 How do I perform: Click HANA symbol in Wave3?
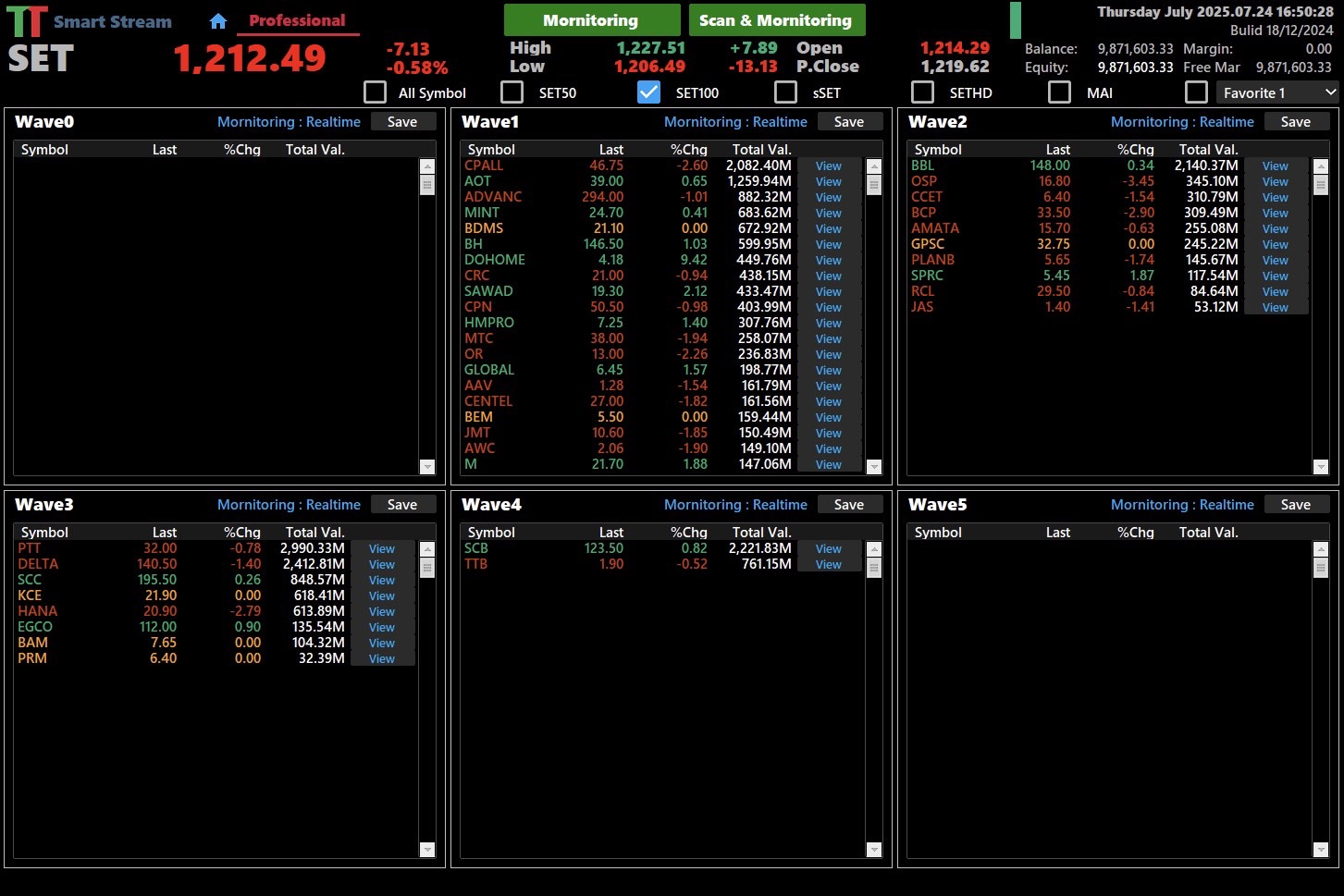[37, 611]
